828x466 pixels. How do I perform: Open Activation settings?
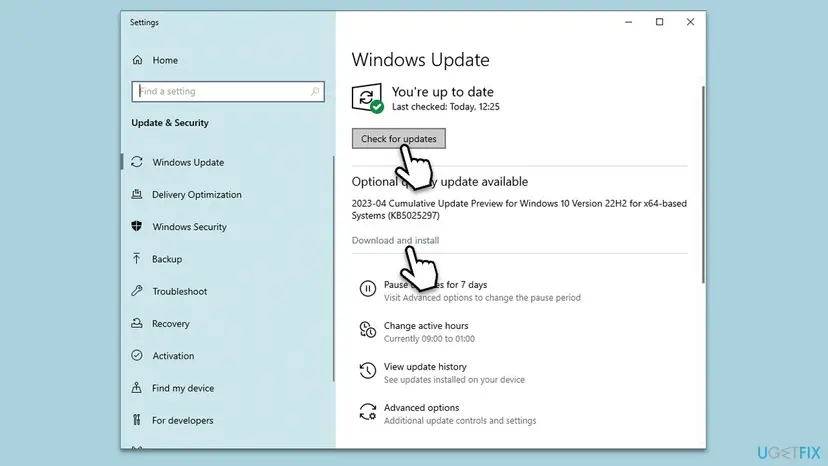[x=173, y=356]
